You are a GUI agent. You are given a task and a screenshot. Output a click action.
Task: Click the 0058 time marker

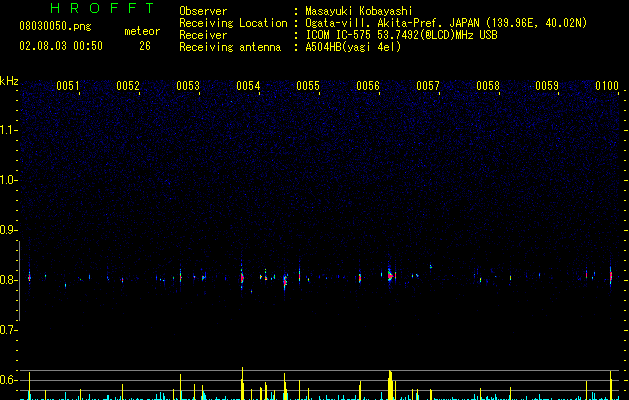click(x=488, y=86)
